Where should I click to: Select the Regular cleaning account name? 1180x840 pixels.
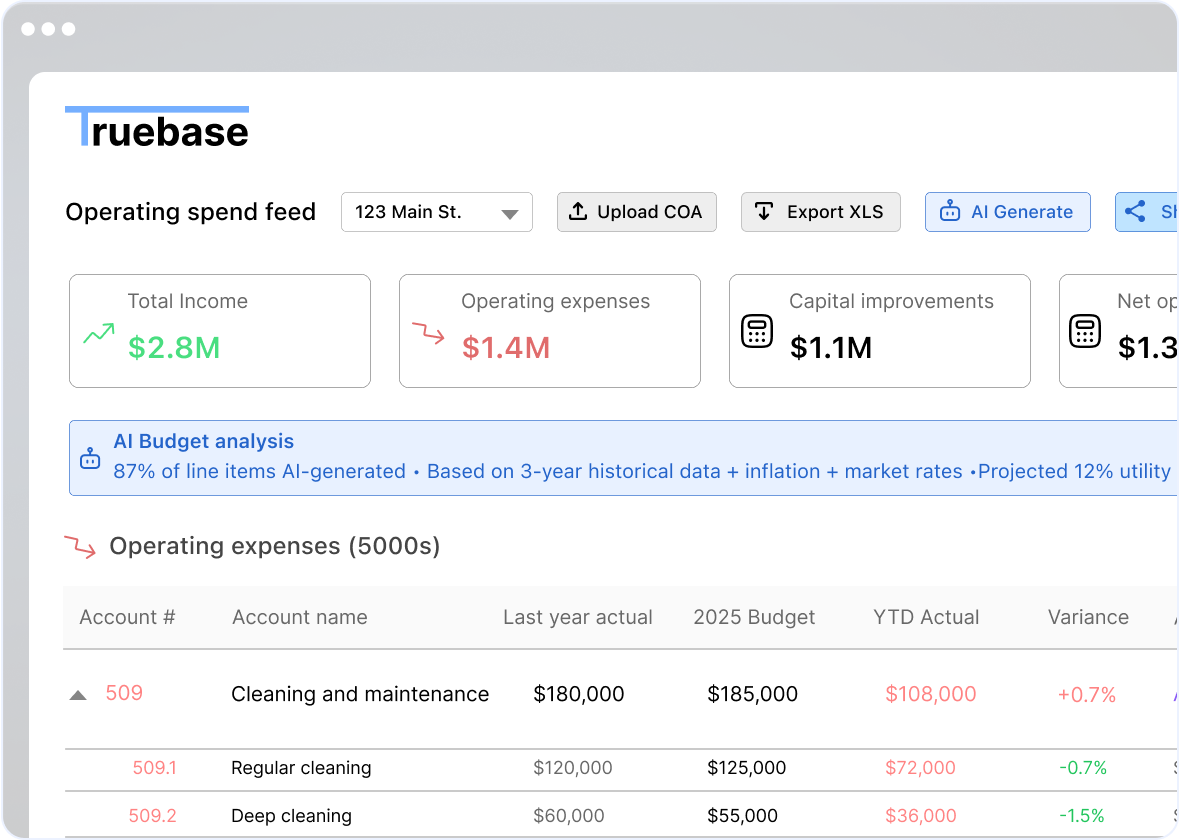301,768
